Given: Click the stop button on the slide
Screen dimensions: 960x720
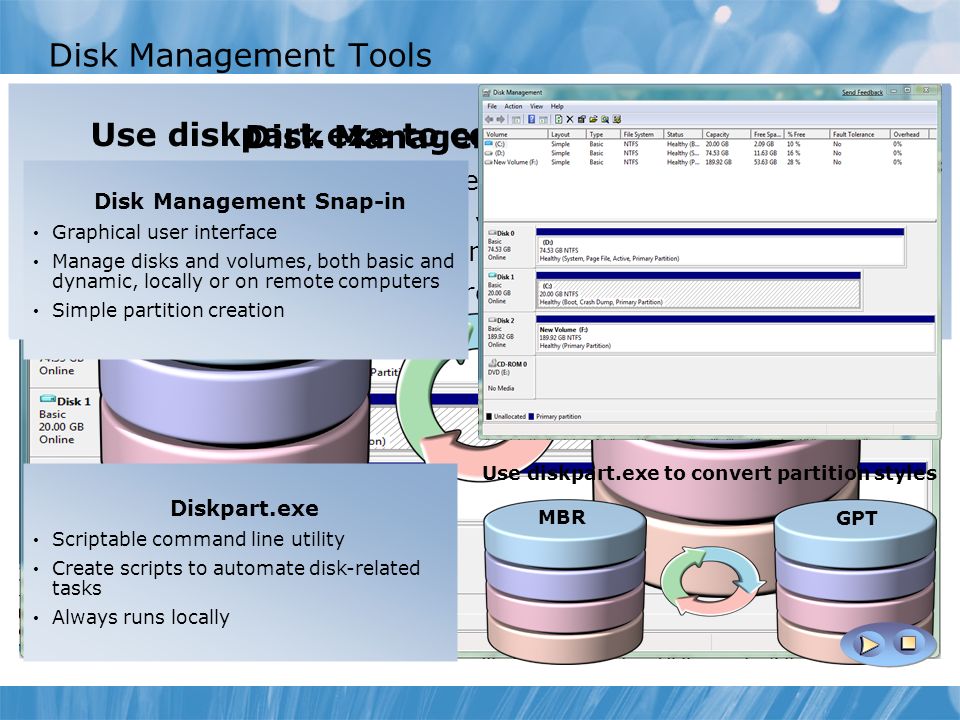Looking at the screenshot, I should point(908,643).
